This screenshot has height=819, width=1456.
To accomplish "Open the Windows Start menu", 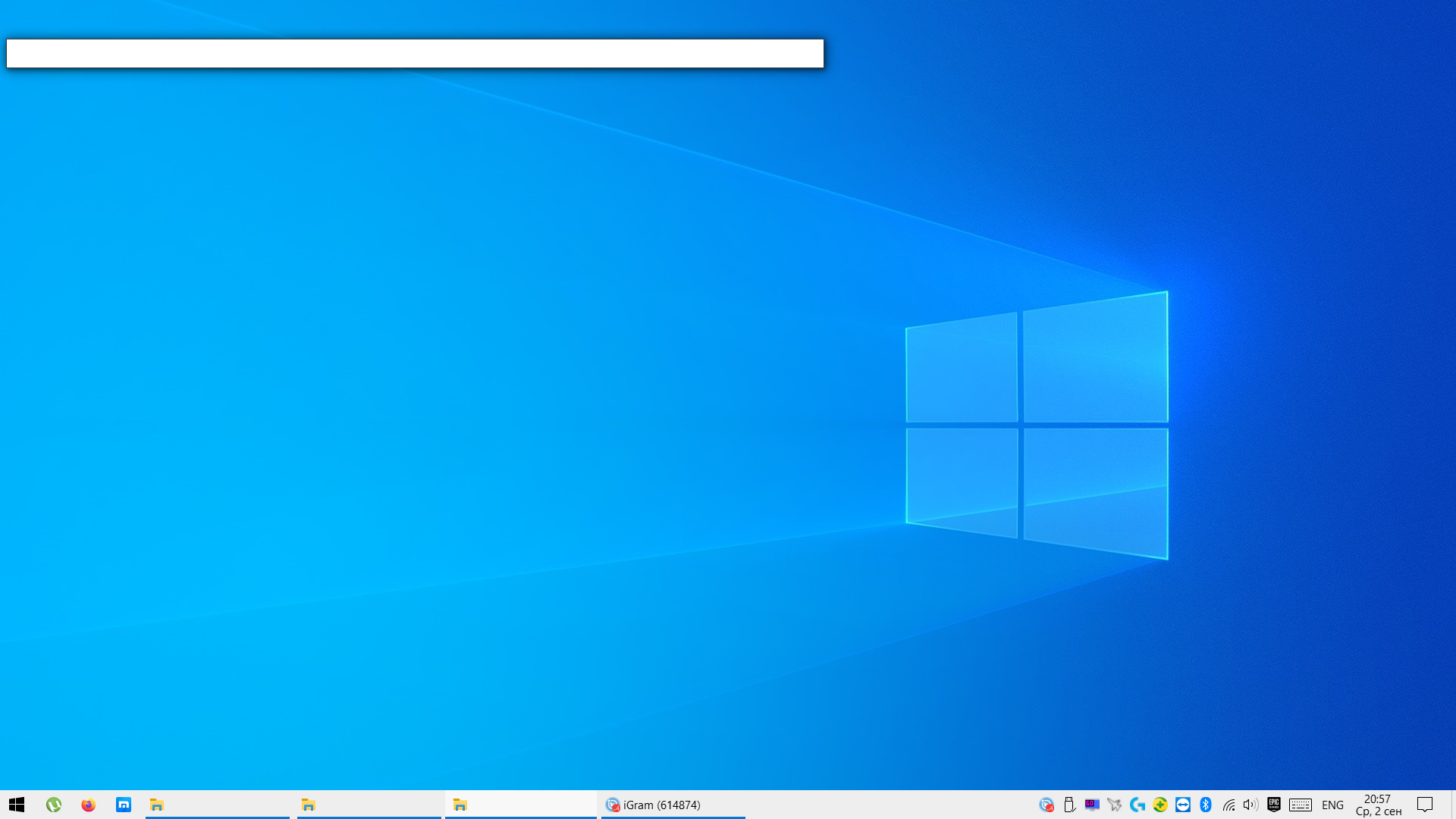I will 17,805.
